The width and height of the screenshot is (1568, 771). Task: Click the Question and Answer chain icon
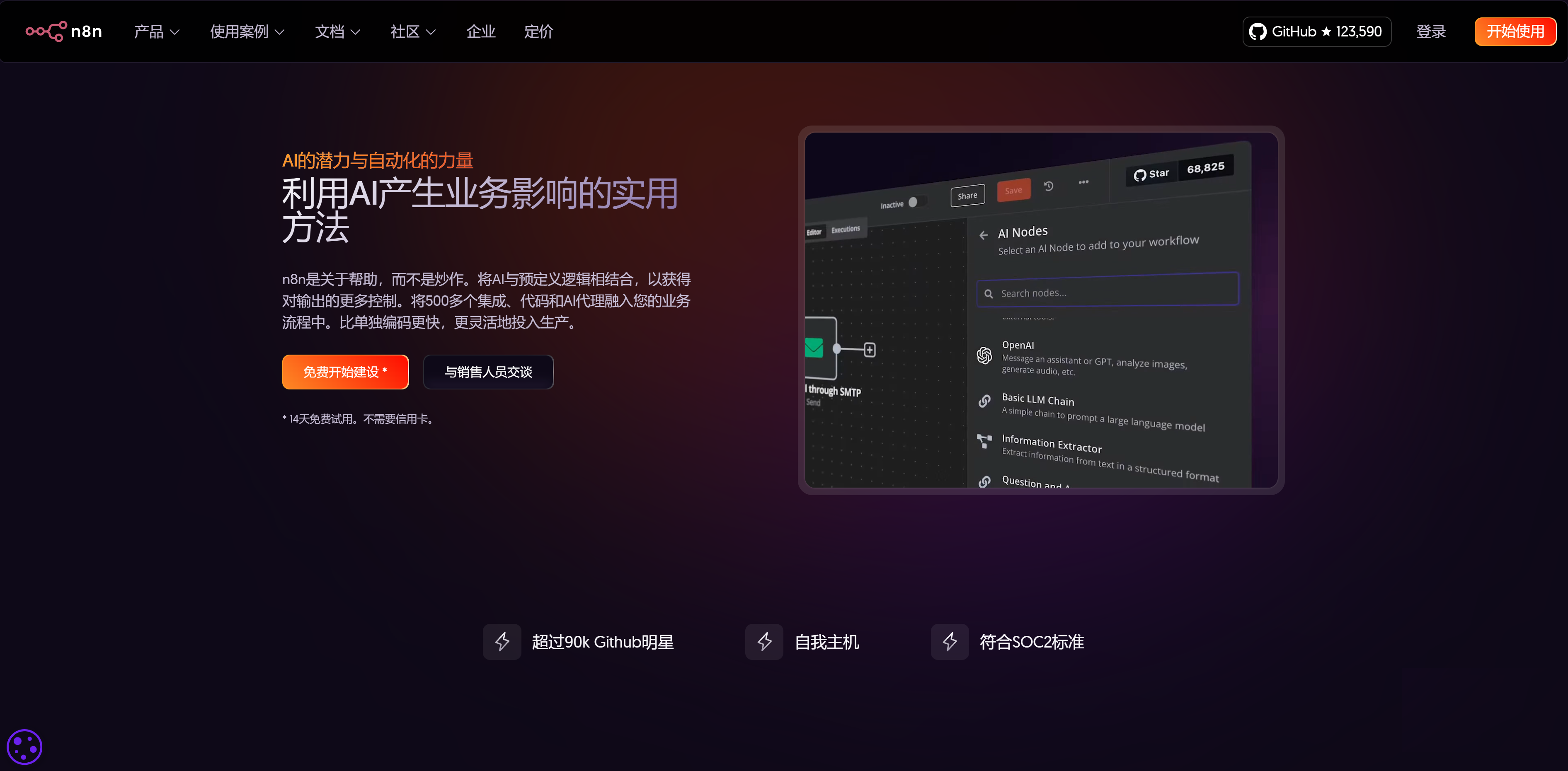(984, 481)
